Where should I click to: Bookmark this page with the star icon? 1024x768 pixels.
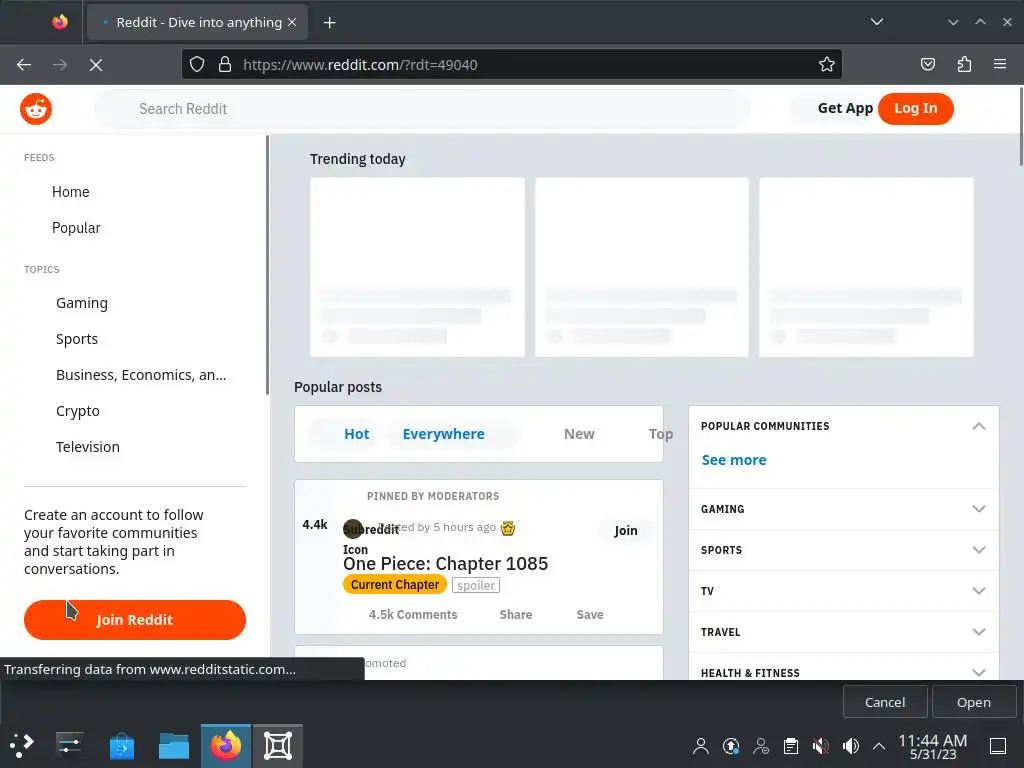[827, 64]
